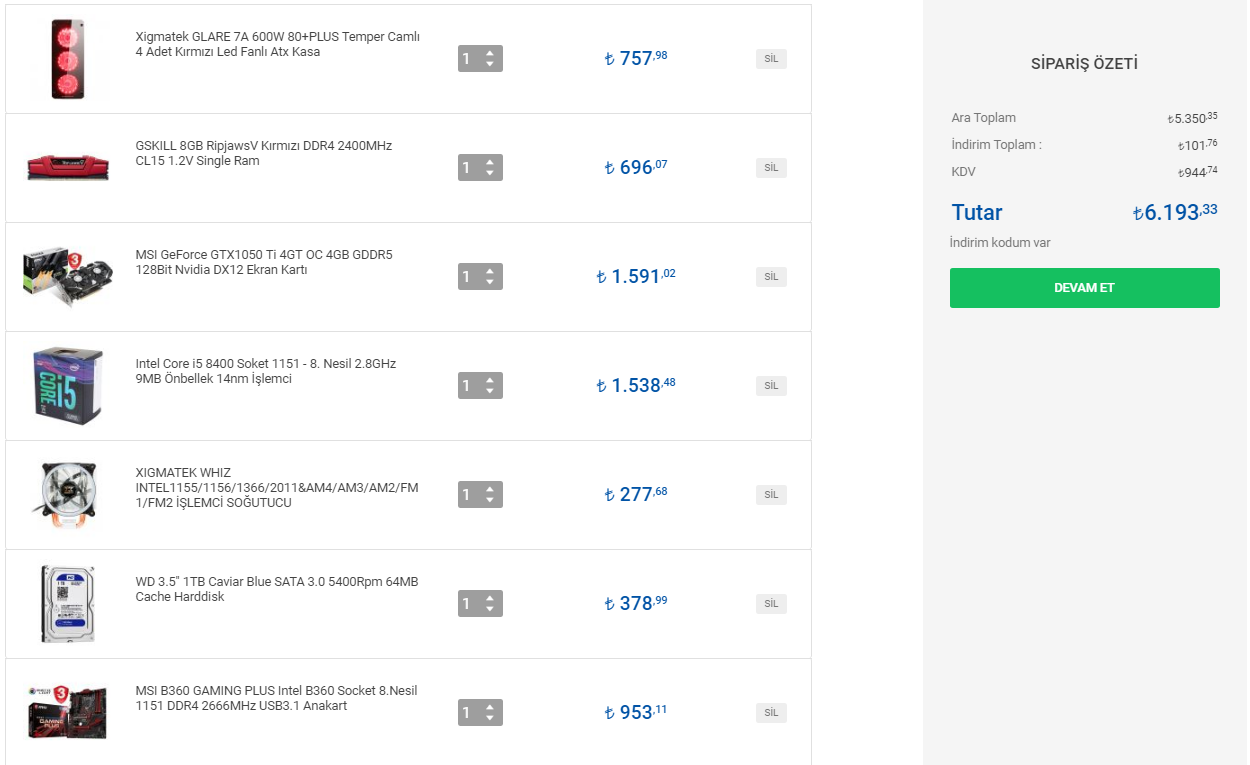
Task: Open the XIGMATEK WHIZ cooler image
Action: tap(67, 494)
